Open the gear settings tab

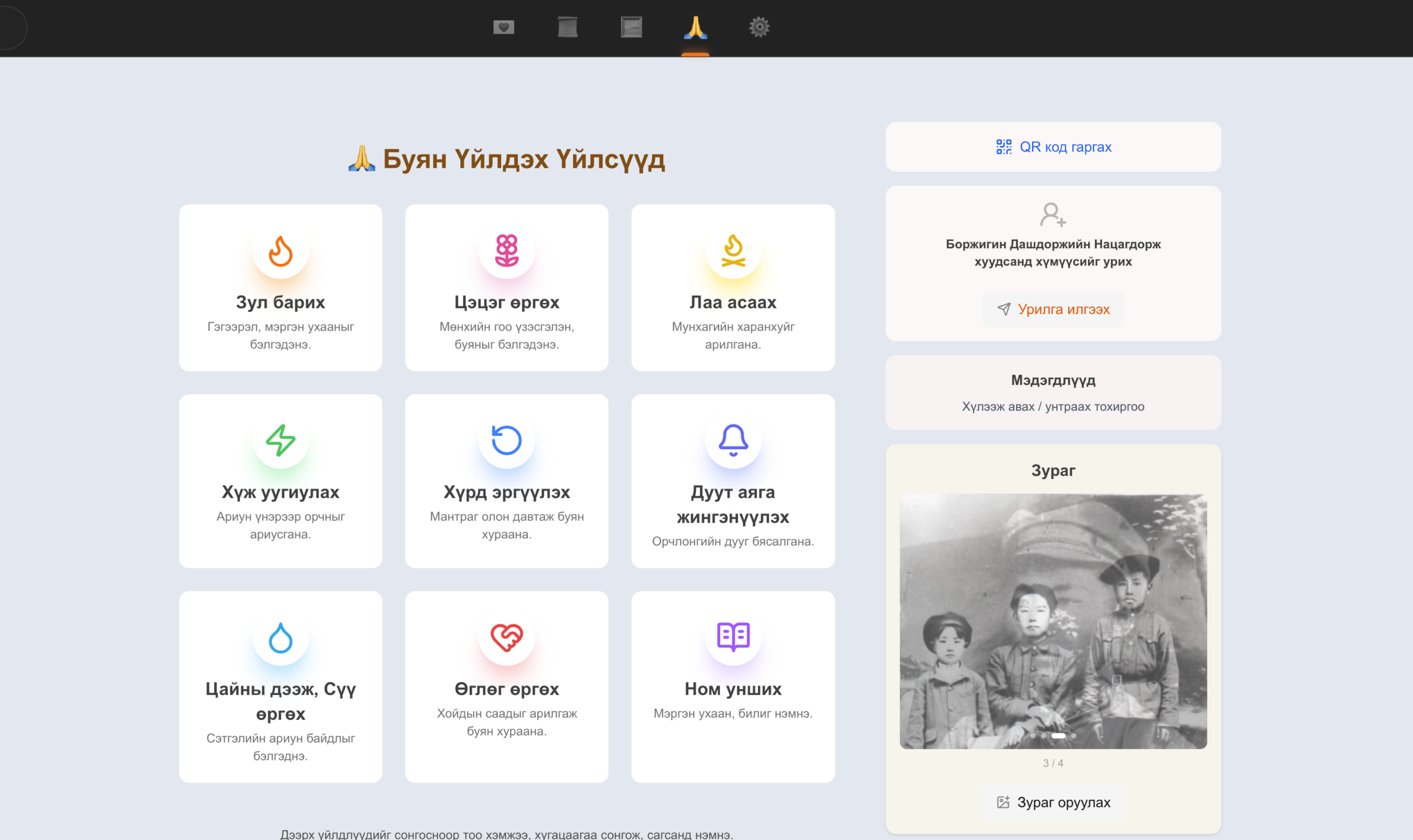pos(759,27)
